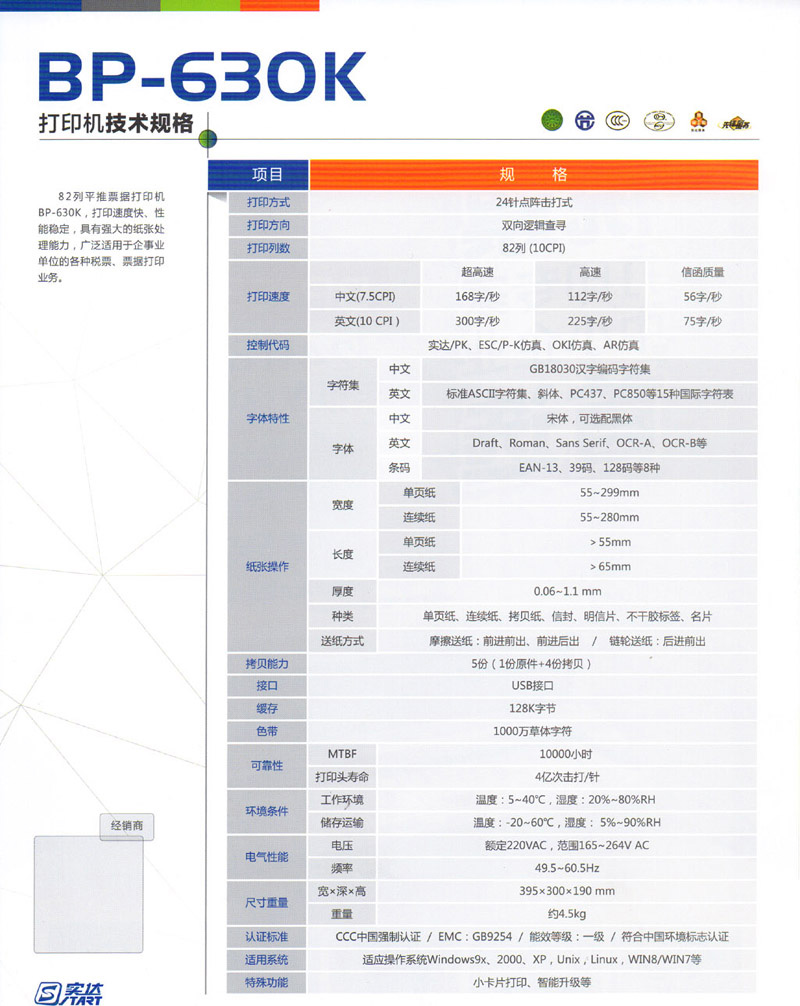Click the value '24针点阵击打式'
The width and height of the screenshot is (800, 1006).
click(x=534, y=202)
